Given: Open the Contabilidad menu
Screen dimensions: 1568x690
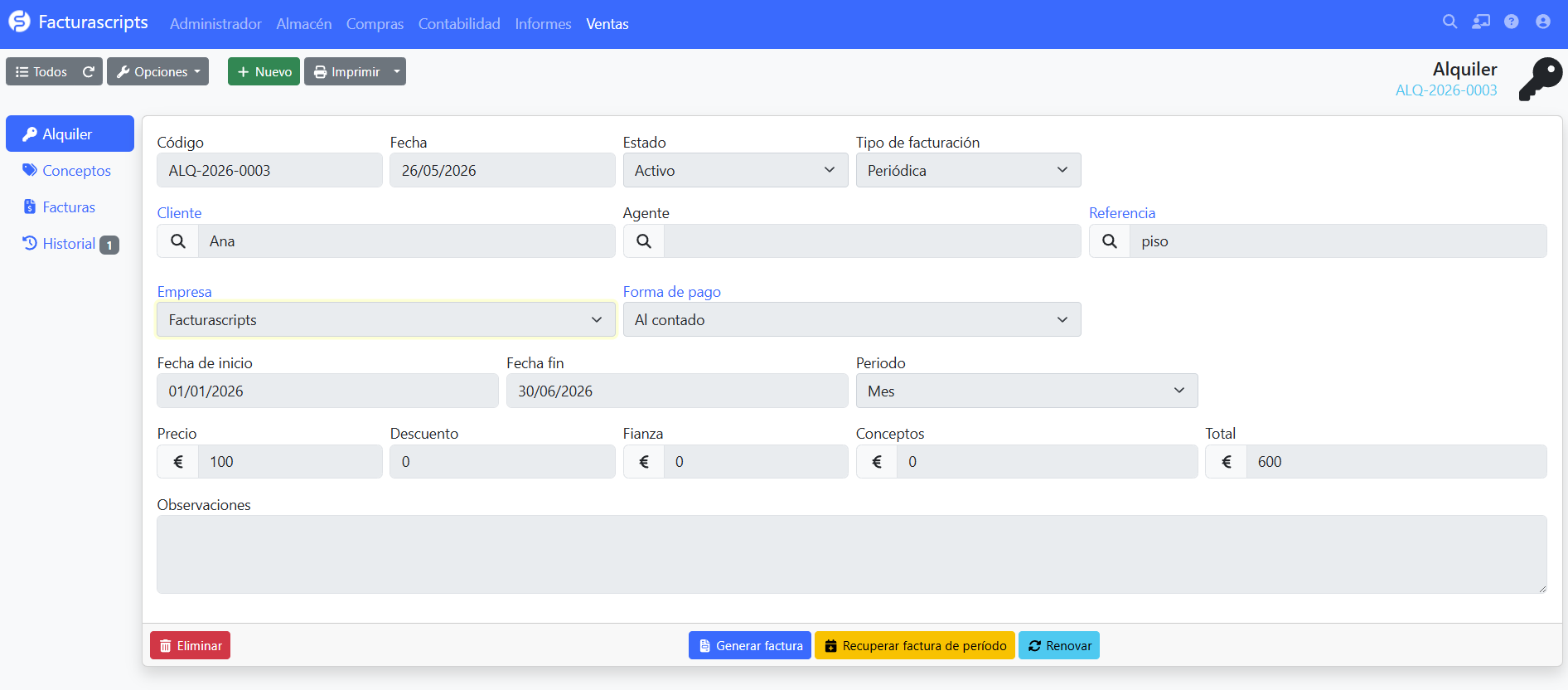Looking at the screenshot, I should (x=459, y=24).
